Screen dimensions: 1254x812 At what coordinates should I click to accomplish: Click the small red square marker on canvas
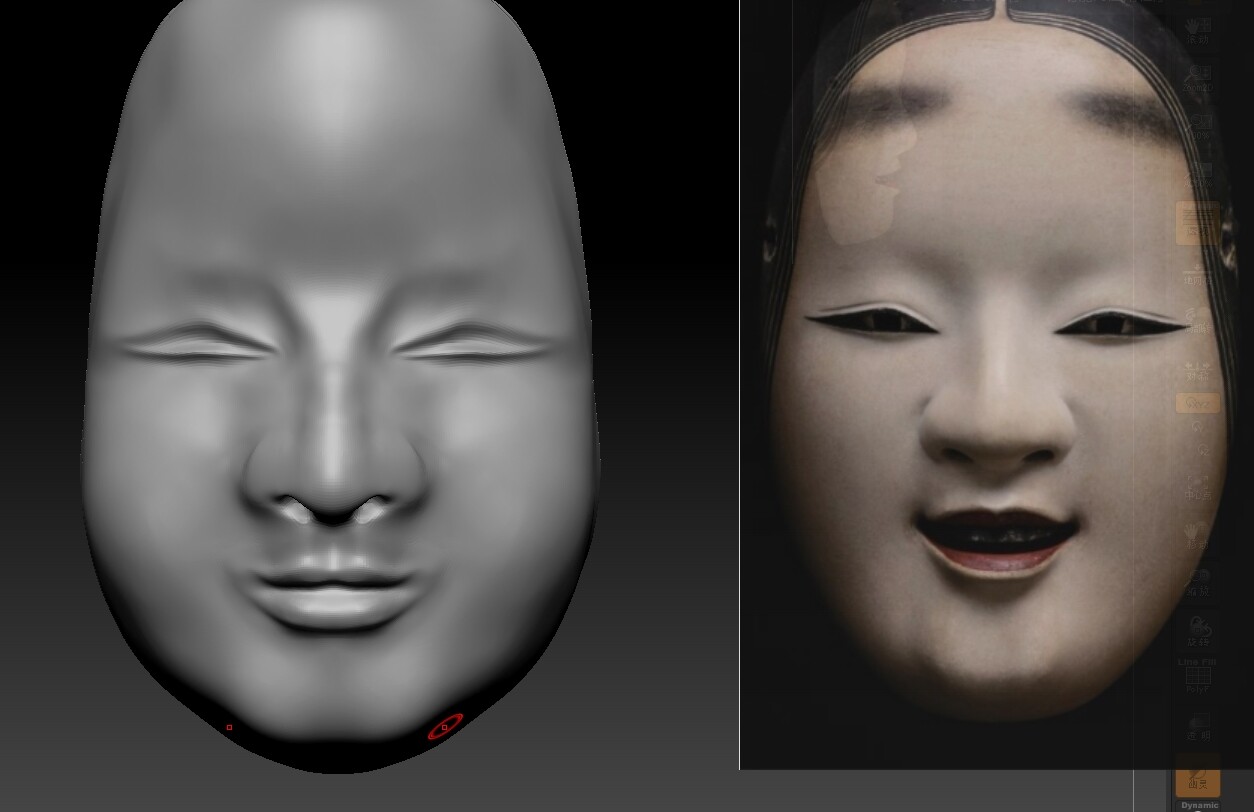(x=228, y=727)
